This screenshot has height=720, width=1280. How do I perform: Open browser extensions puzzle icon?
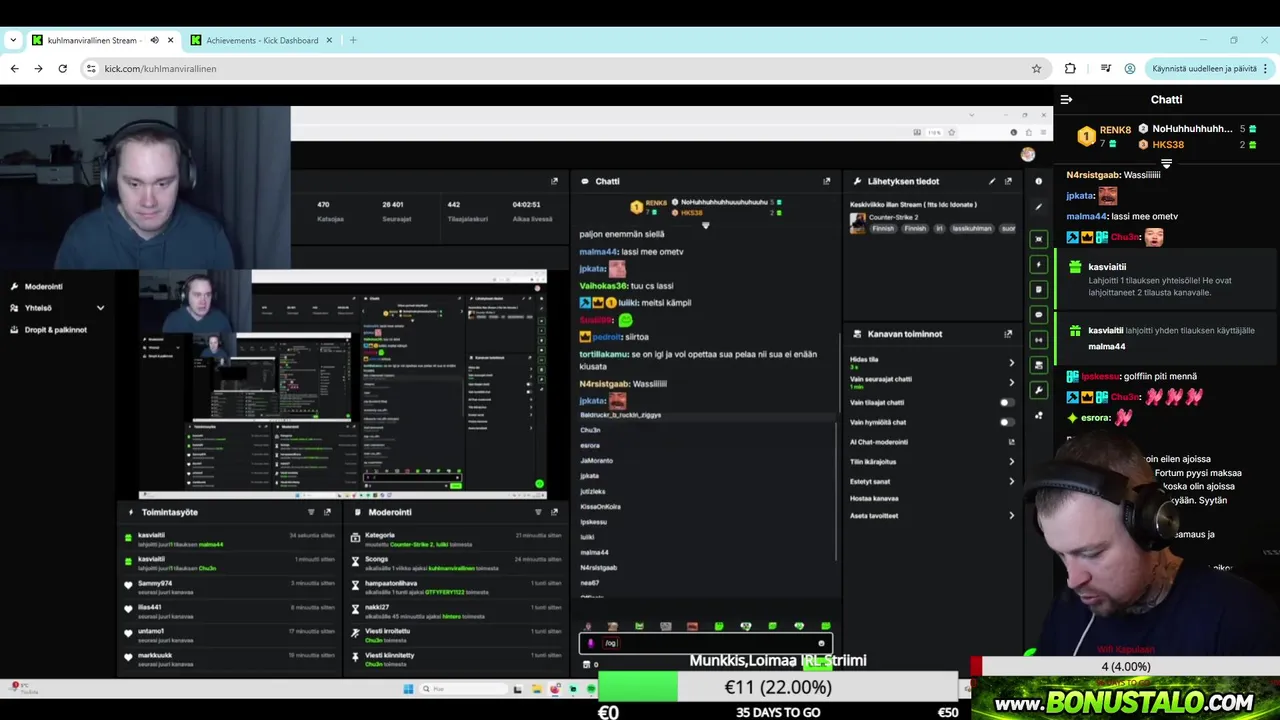point(1070,68)
